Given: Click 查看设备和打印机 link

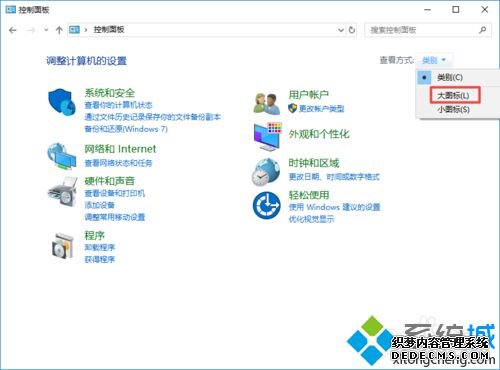Looking at the screenshot, I should (115, 193).
